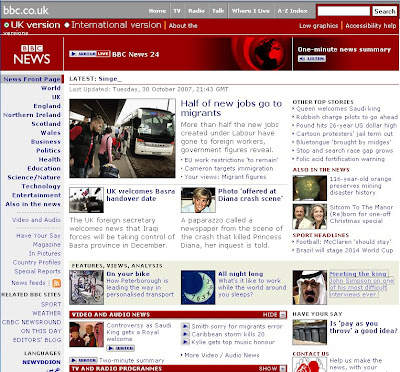The image size is (400, 372).
Task: Click the Listen button under one-minute summary
Action: tap(312, 59)
